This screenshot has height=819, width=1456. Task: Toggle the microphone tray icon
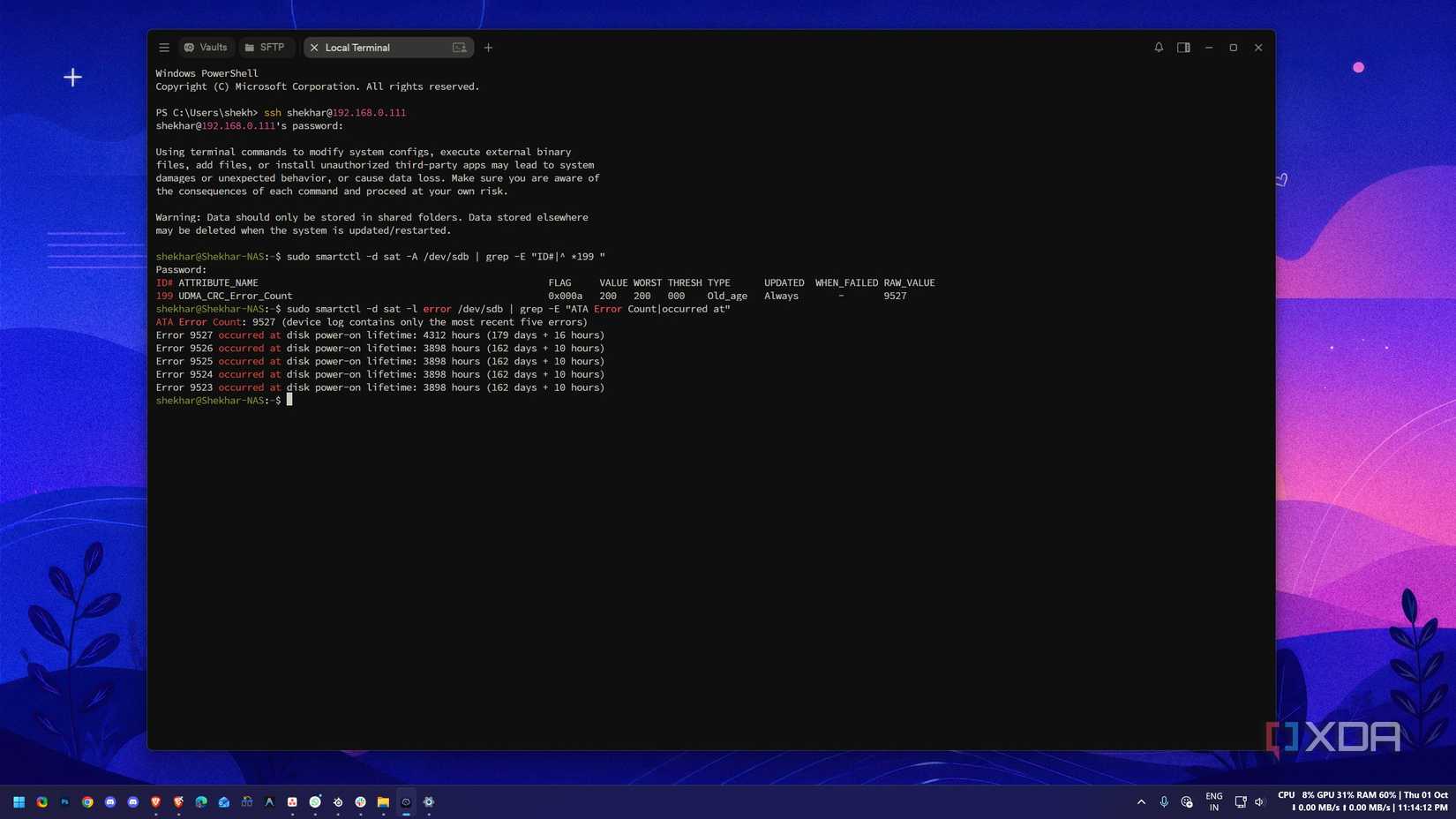[1164, 802]
